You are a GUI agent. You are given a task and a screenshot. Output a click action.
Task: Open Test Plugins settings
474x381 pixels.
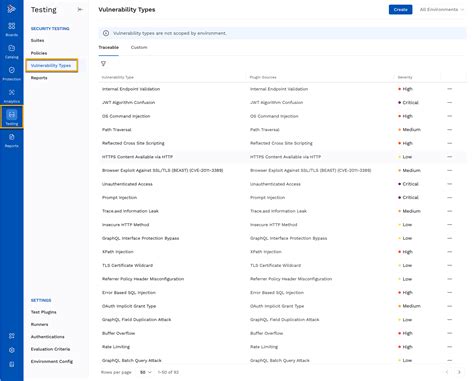(x=44, y=312)
